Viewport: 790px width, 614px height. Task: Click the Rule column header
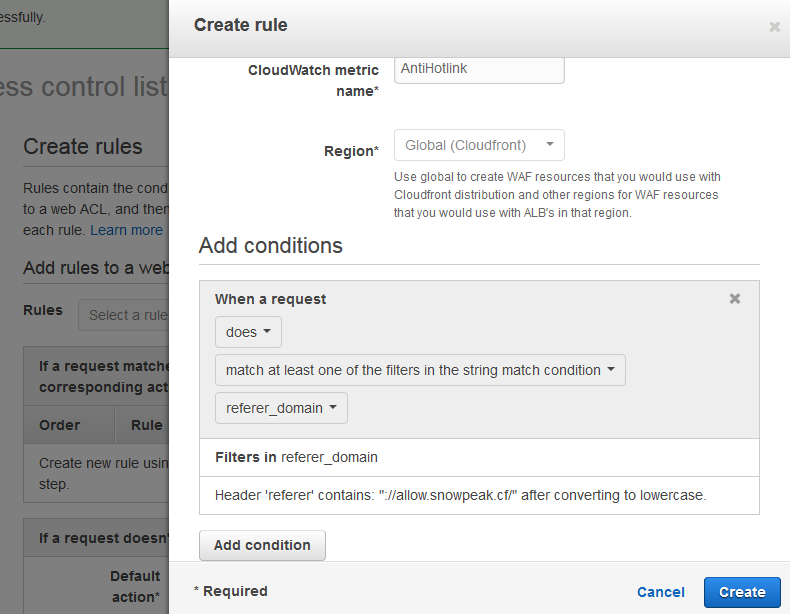146,425
